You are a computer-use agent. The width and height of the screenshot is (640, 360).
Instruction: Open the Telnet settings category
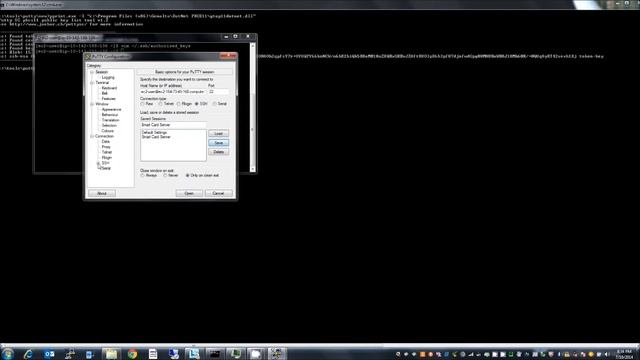coord(107,152)
